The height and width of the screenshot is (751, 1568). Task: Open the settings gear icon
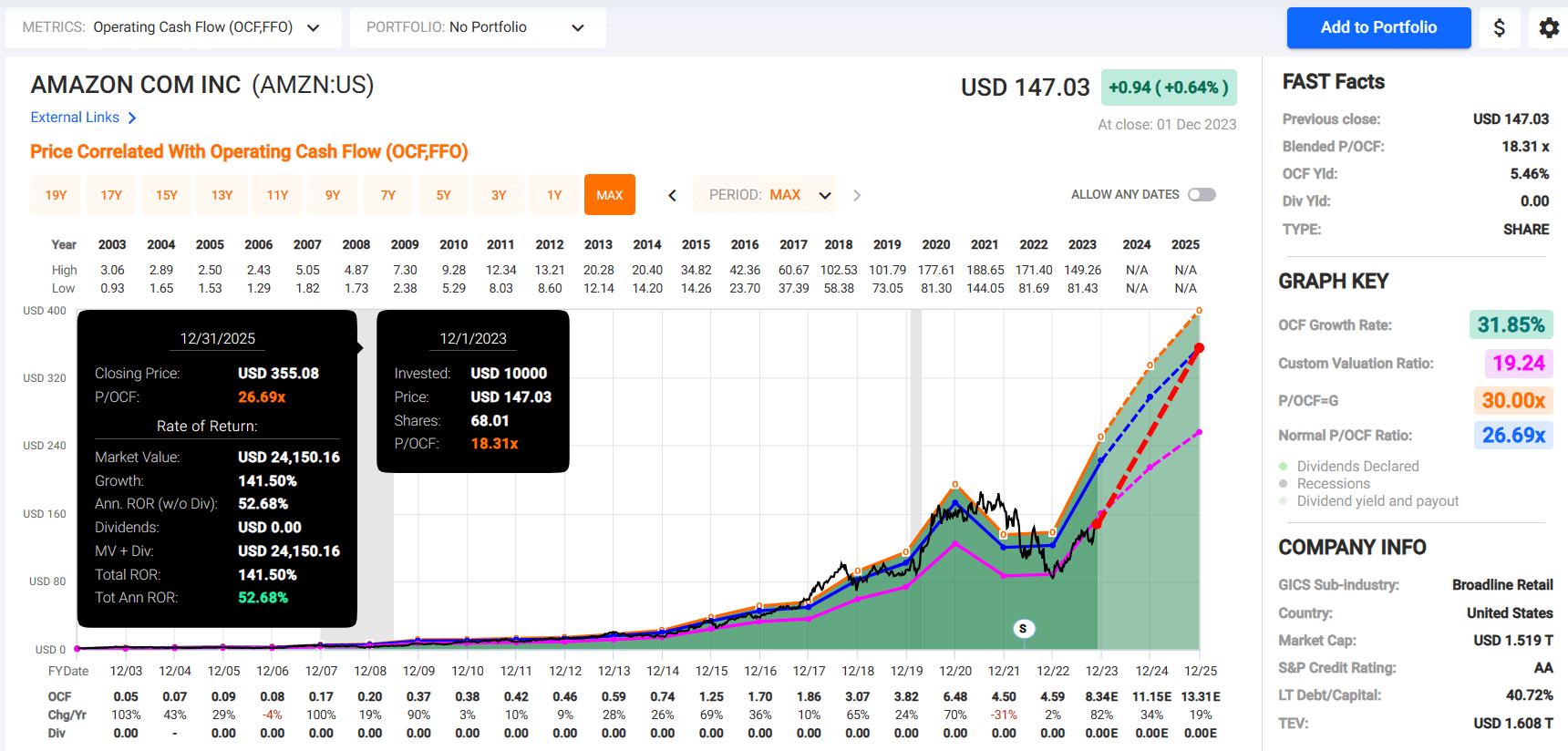1549,27
